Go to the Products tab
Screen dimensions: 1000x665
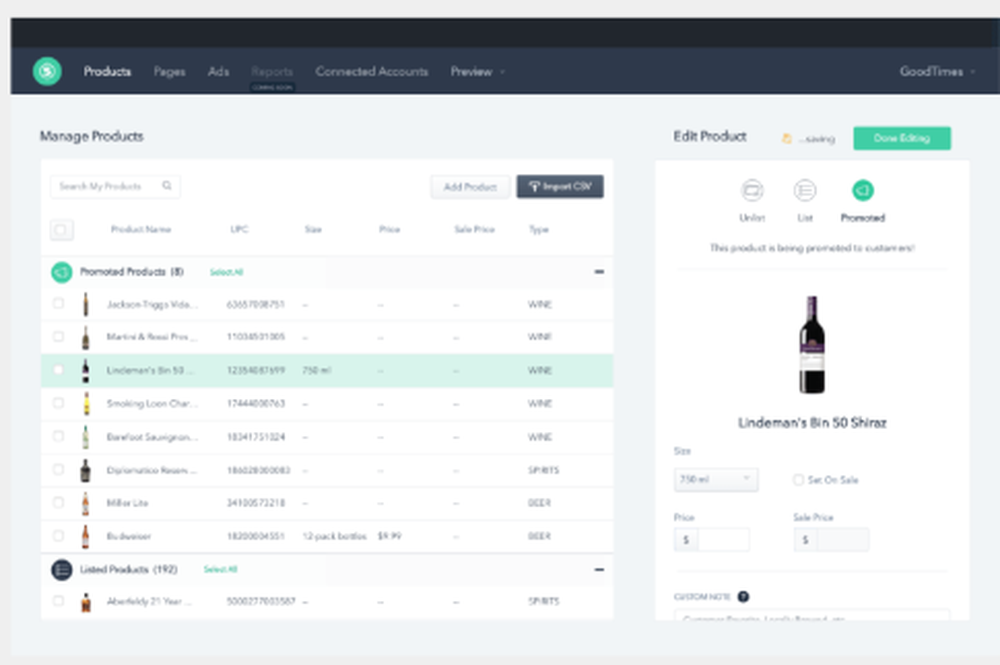coord(107,71)
